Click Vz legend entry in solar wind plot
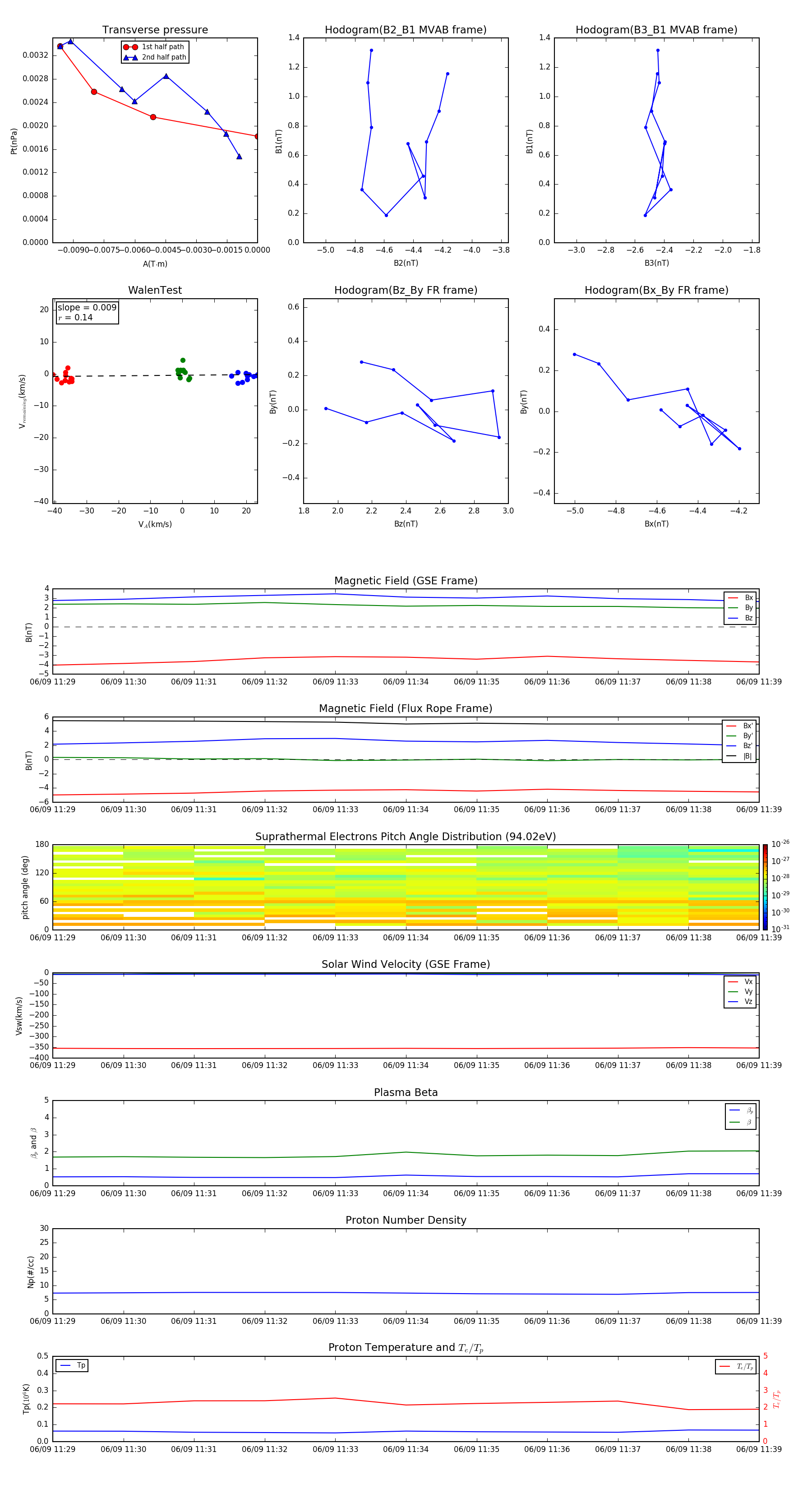Viewport: 812px width, 1489px height. click(740, 1002)
